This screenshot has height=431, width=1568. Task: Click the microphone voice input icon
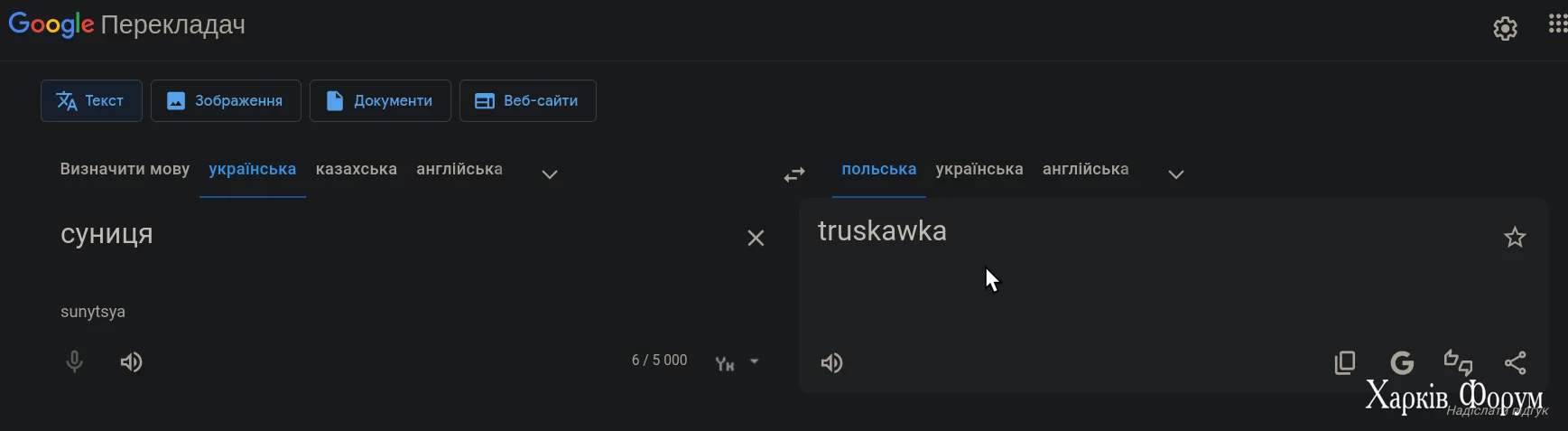75,362
